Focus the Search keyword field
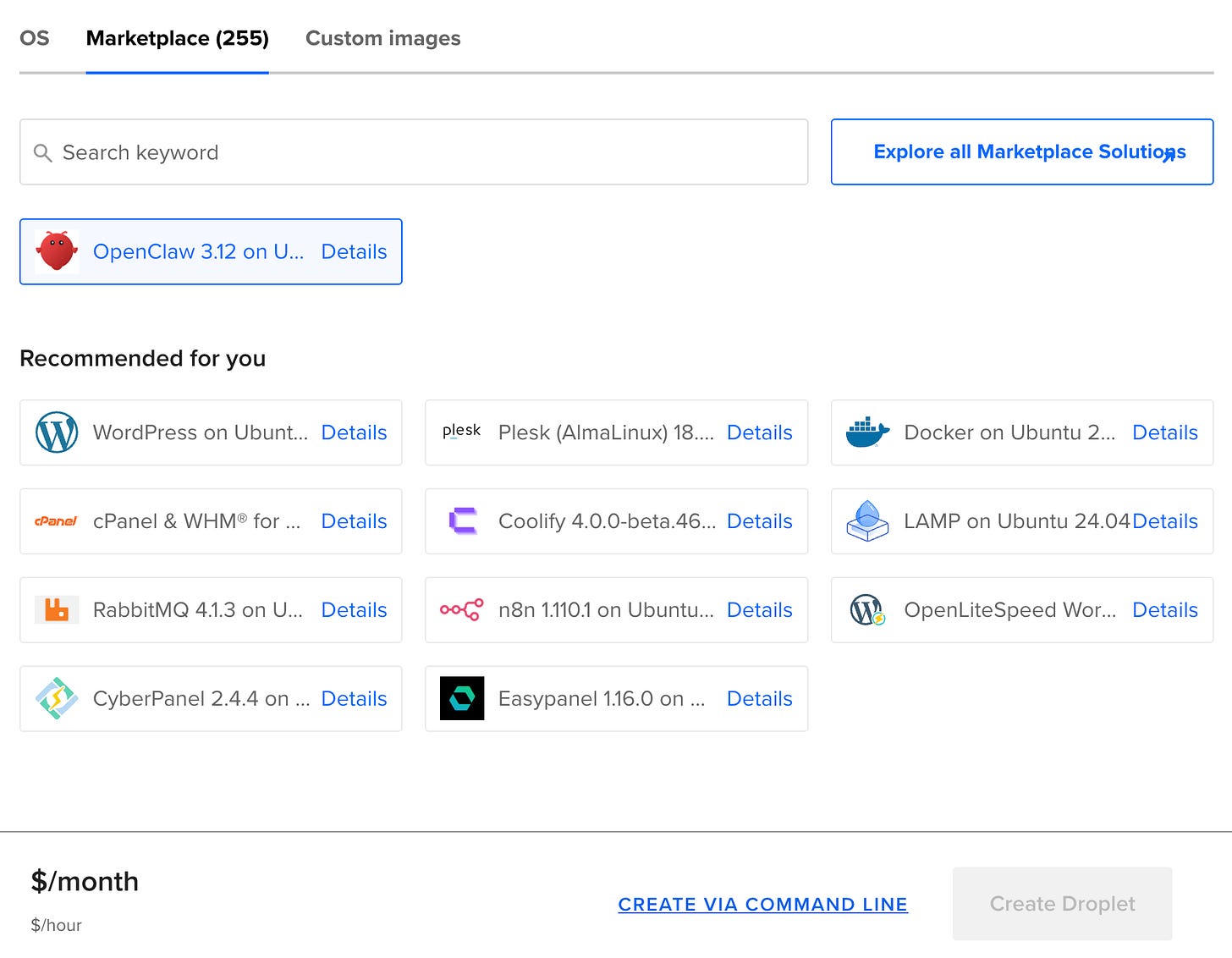 click(x=414, y=152)
